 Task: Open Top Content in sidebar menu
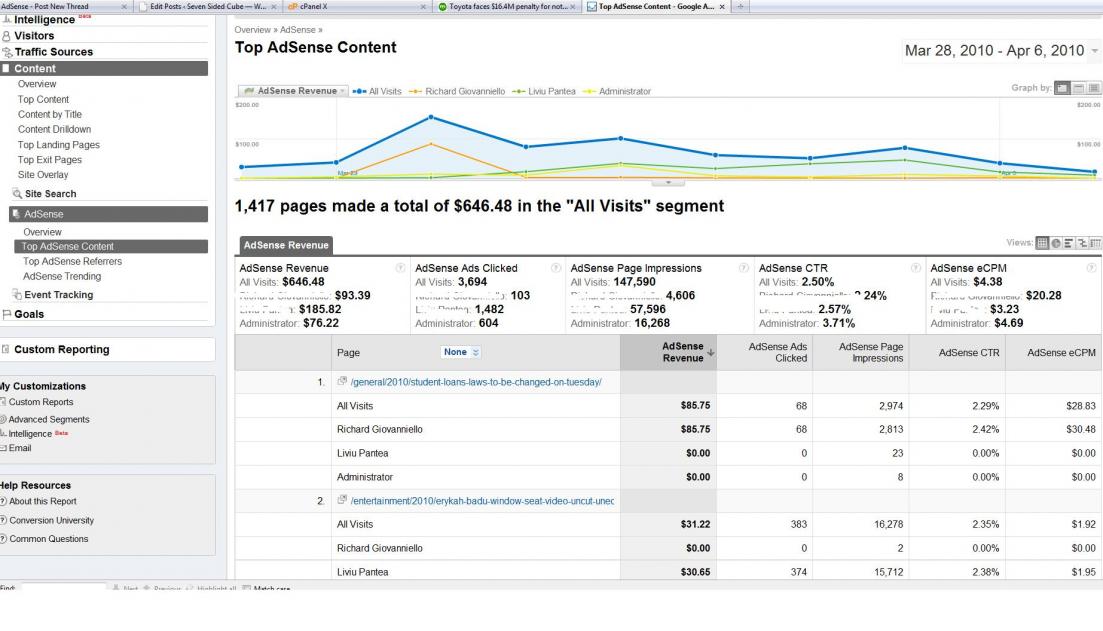click(x=43, y=99)
